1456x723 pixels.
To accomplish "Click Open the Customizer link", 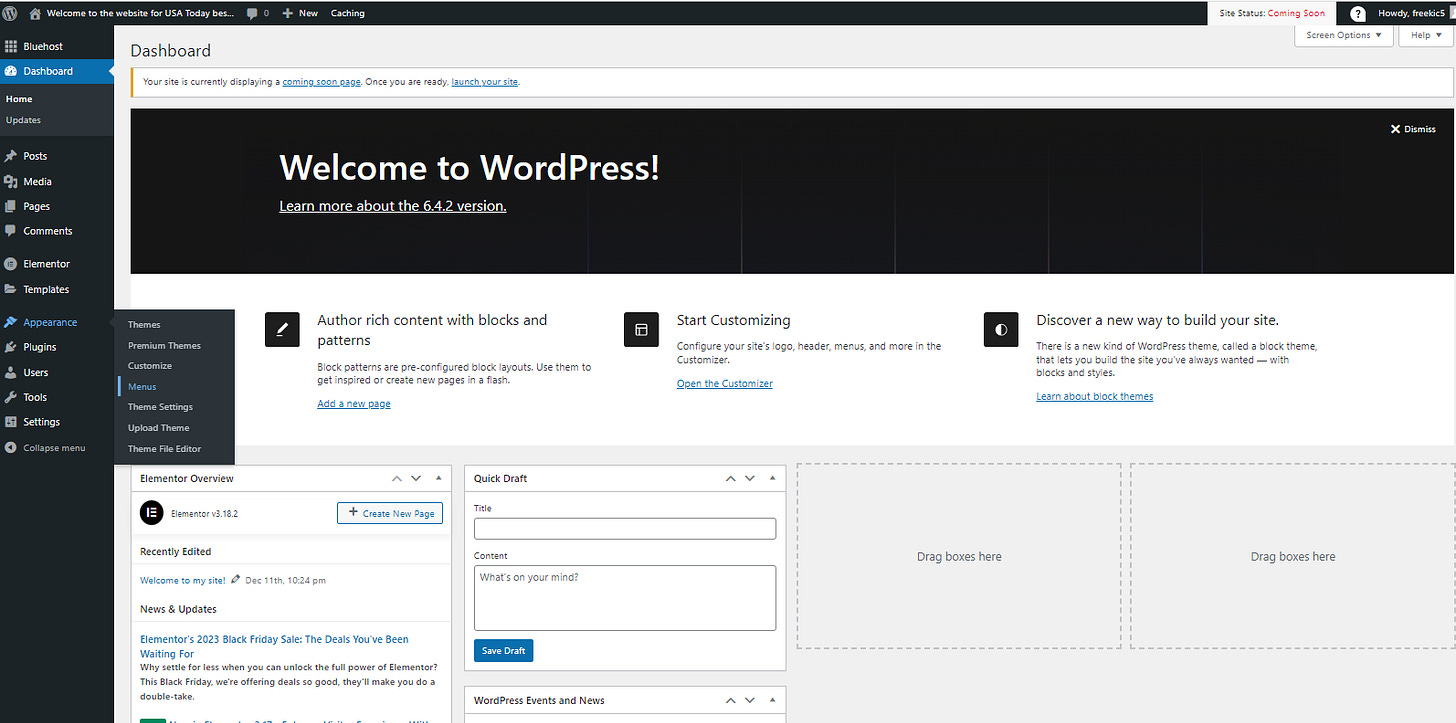I will [x=725, y=384].
